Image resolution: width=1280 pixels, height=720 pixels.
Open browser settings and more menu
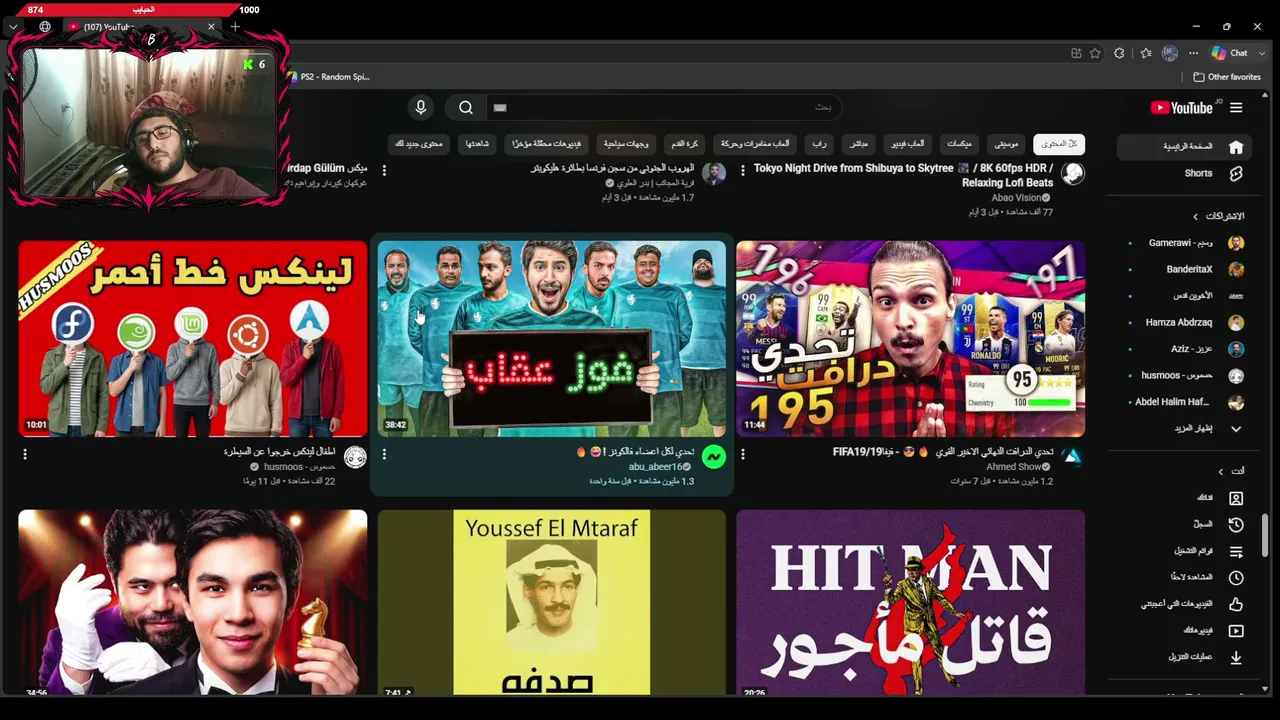tap(1193, 53)
